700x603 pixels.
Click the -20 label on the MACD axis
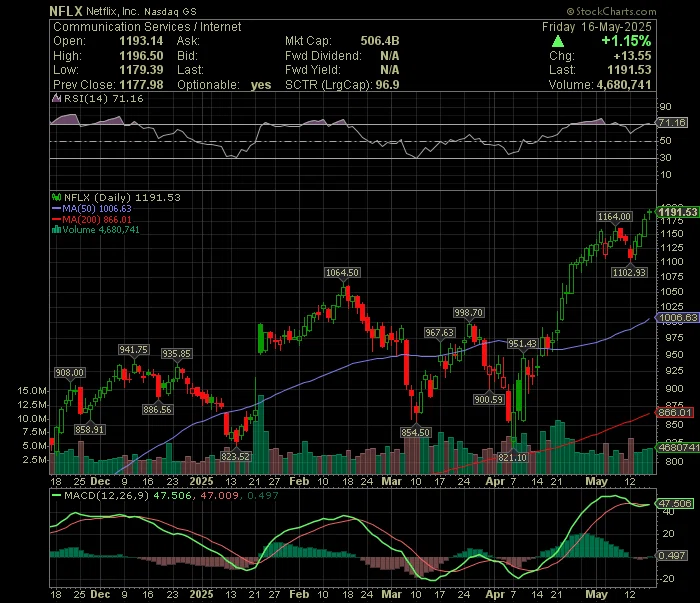tap(667, 578)
